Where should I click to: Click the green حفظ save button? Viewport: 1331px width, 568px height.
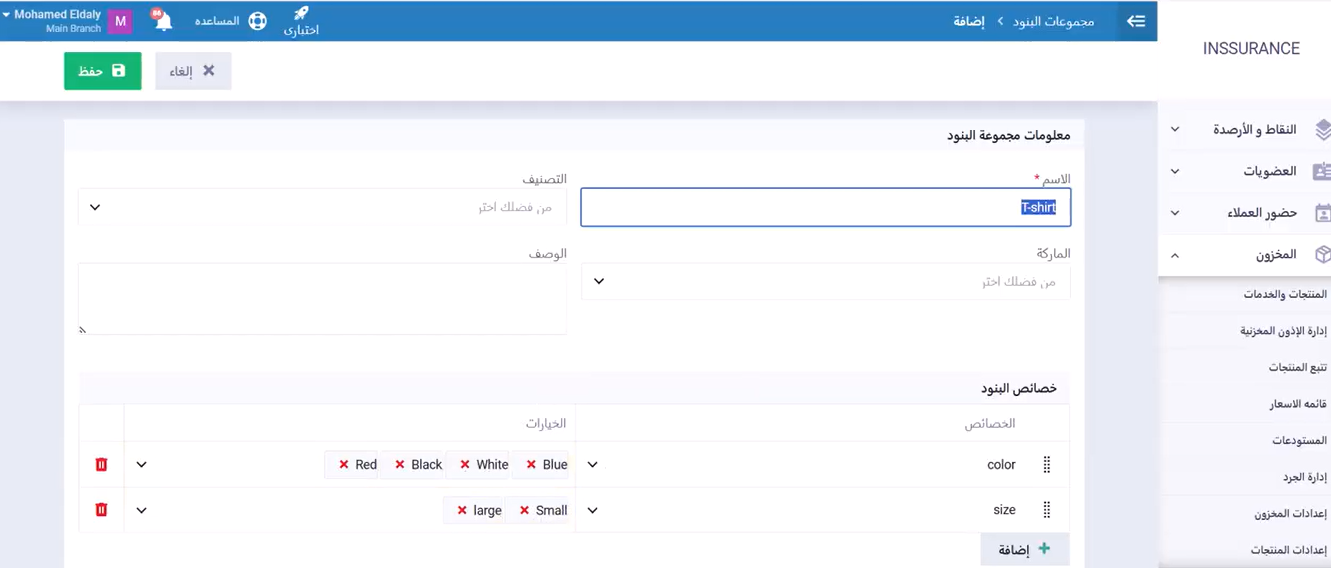click(102, 71)
